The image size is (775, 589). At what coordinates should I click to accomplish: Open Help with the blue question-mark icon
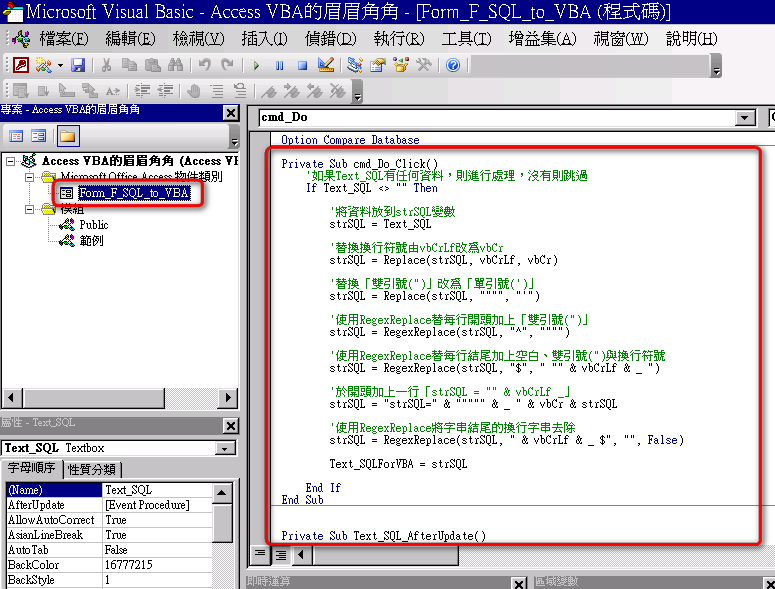453,65
